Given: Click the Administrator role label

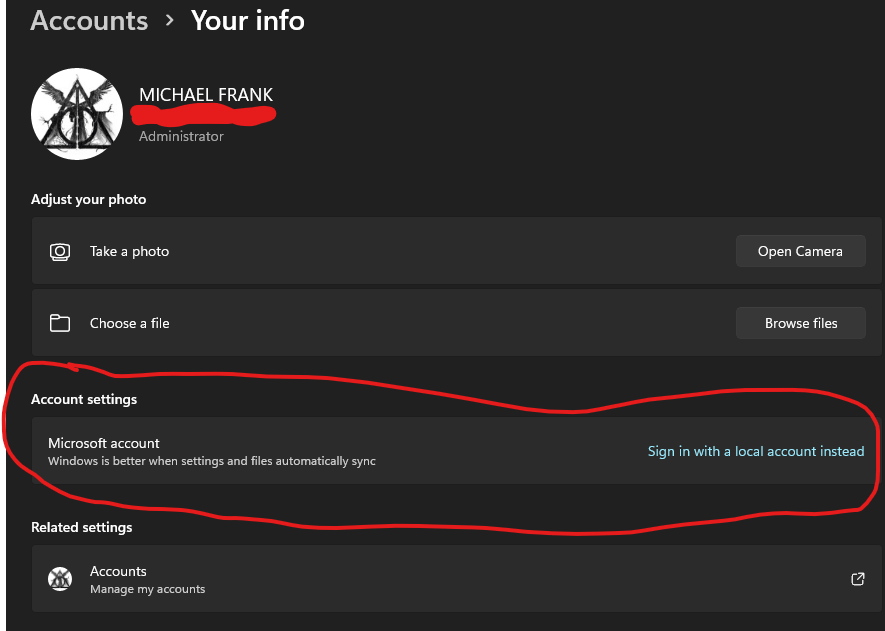Looking at the screenshot, I should 181,137.
